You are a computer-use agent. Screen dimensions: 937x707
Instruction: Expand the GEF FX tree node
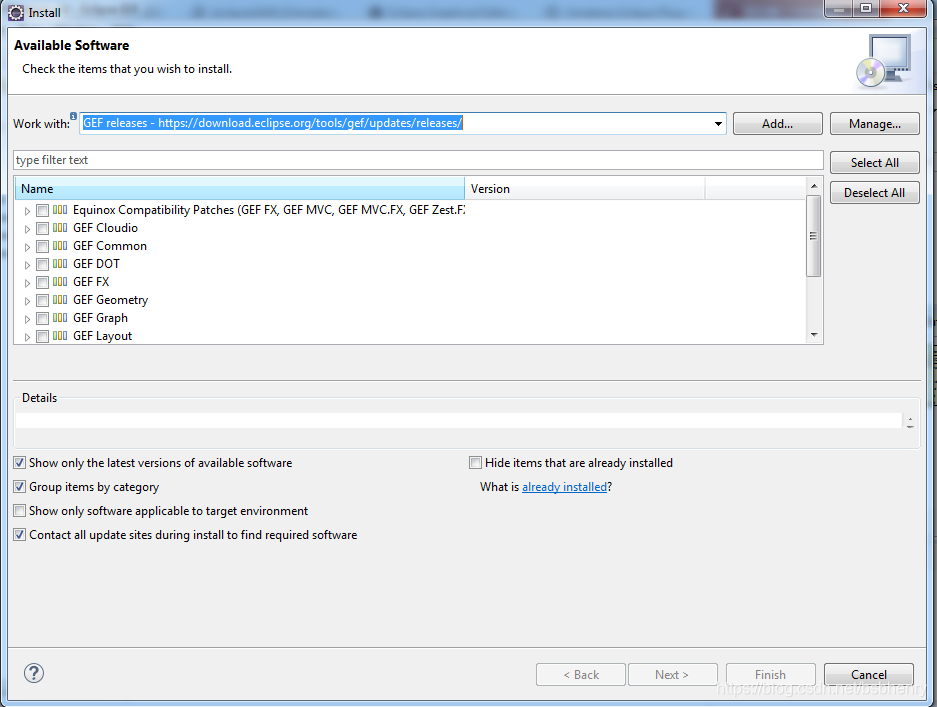pos(27,283)
